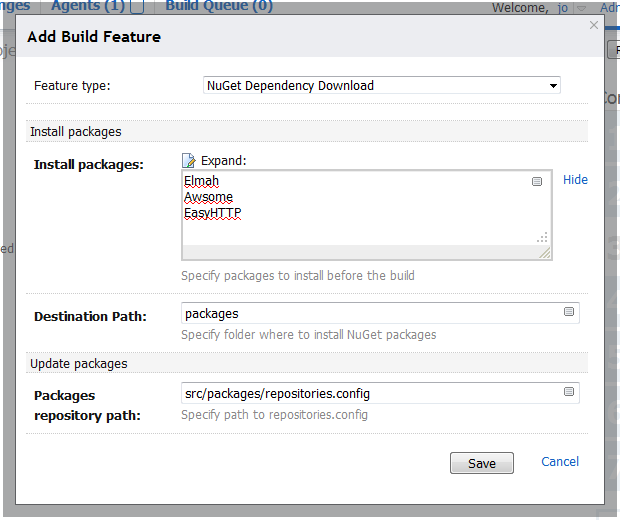Screen dimensions: 620x520
Task: Grab the textarea resize handle corner
Action: (544, 253)
